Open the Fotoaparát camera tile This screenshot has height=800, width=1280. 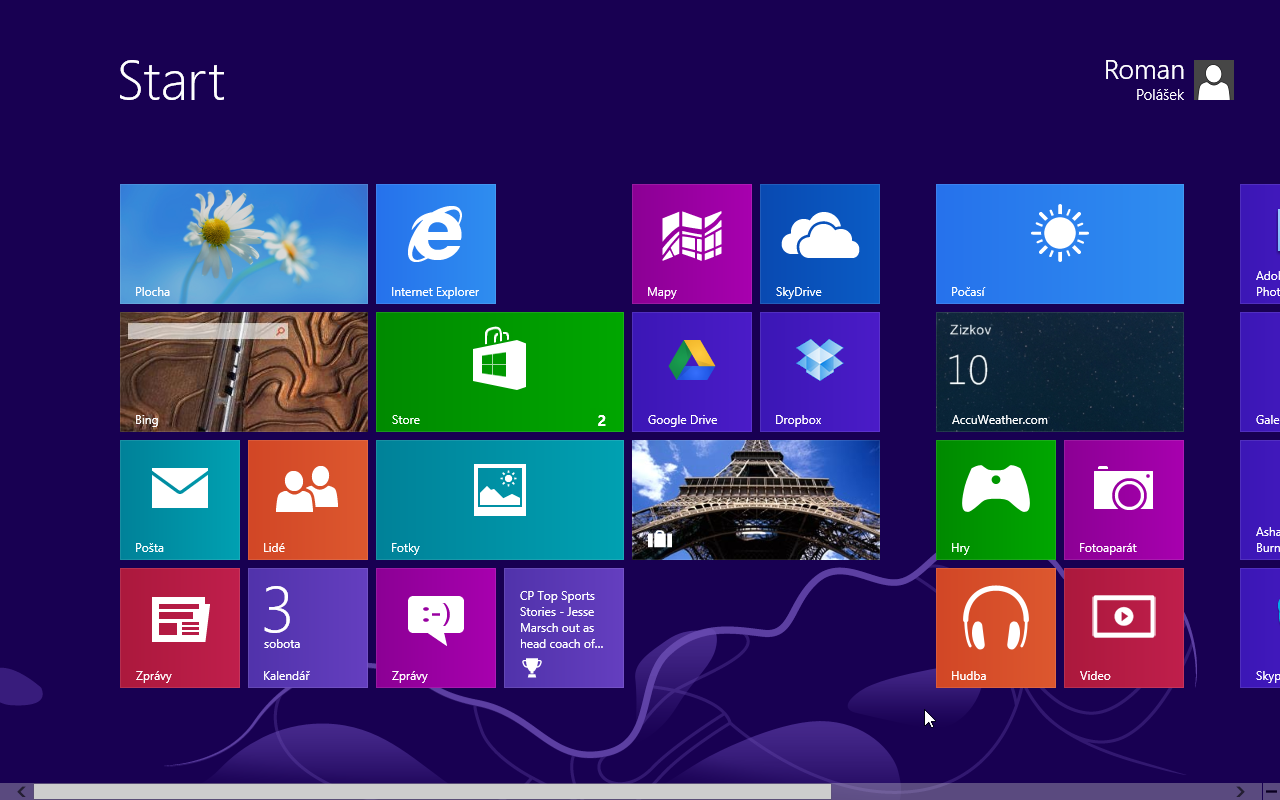click(1124, 500)
